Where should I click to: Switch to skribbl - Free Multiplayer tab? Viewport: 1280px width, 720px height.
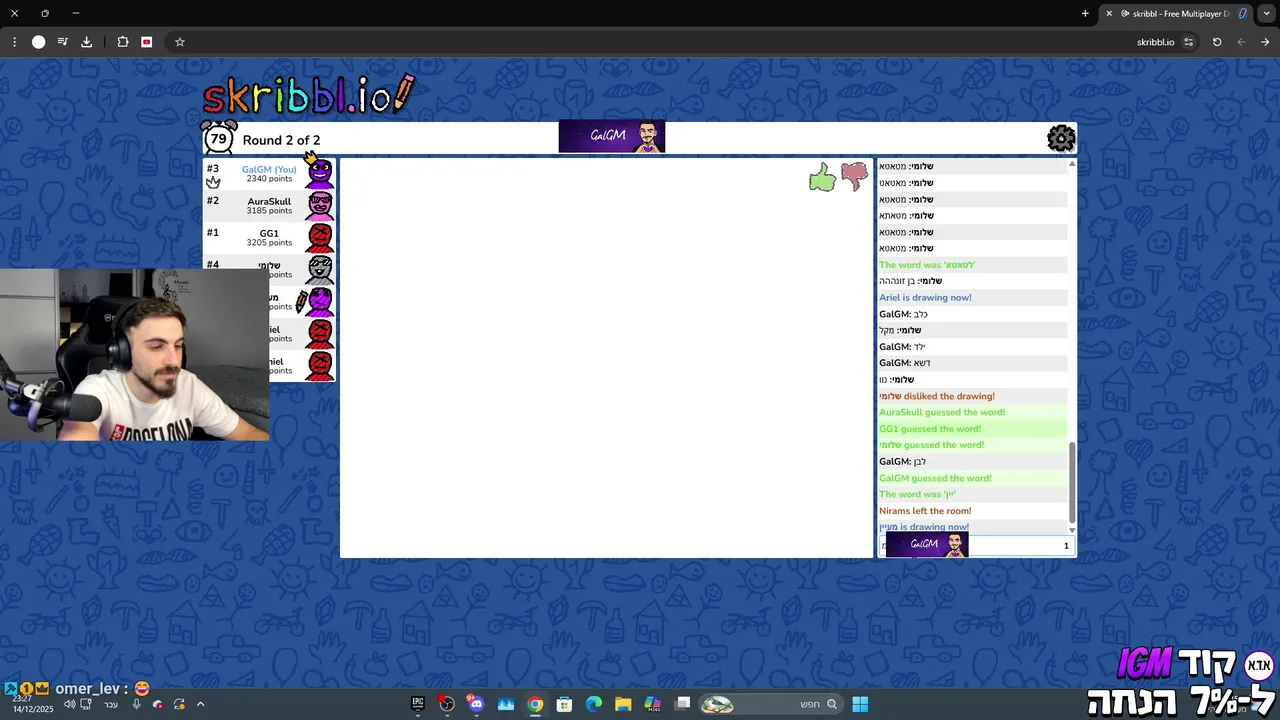tap(1176, 13)
